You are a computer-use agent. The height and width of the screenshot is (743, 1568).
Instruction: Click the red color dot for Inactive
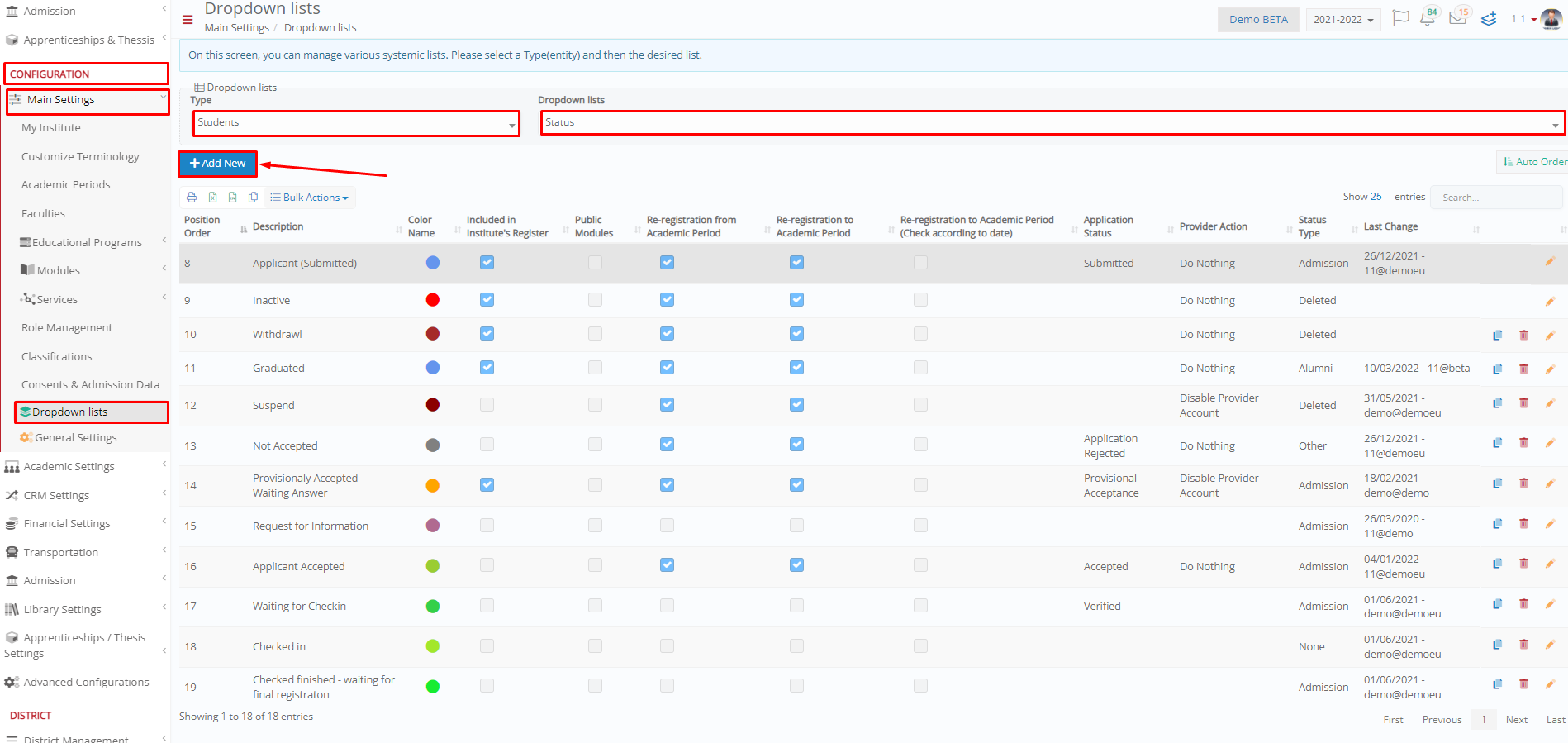click(432, 300)
